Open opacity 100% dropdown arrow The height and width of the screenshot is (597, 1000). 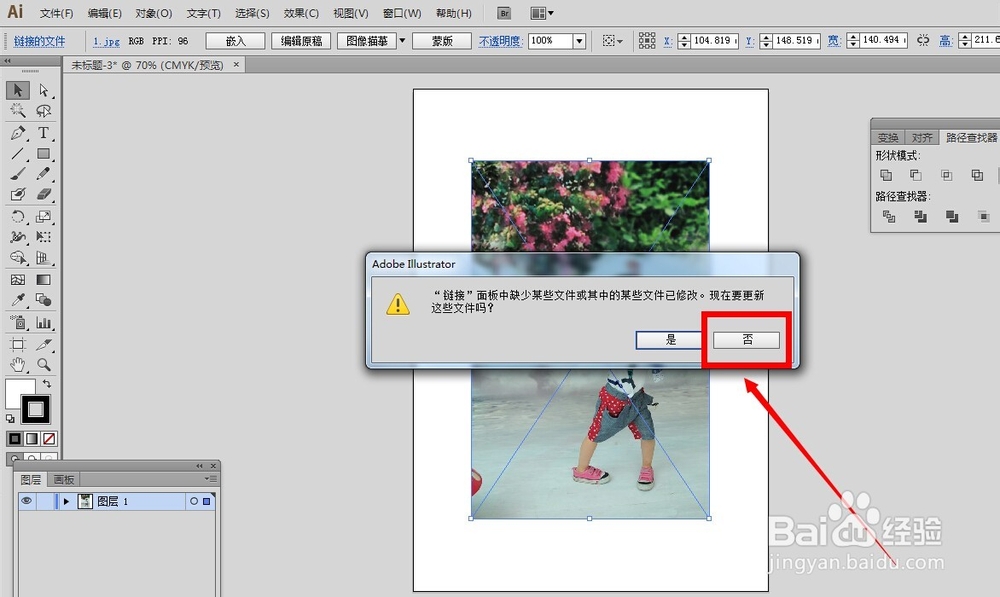(579, 41)
